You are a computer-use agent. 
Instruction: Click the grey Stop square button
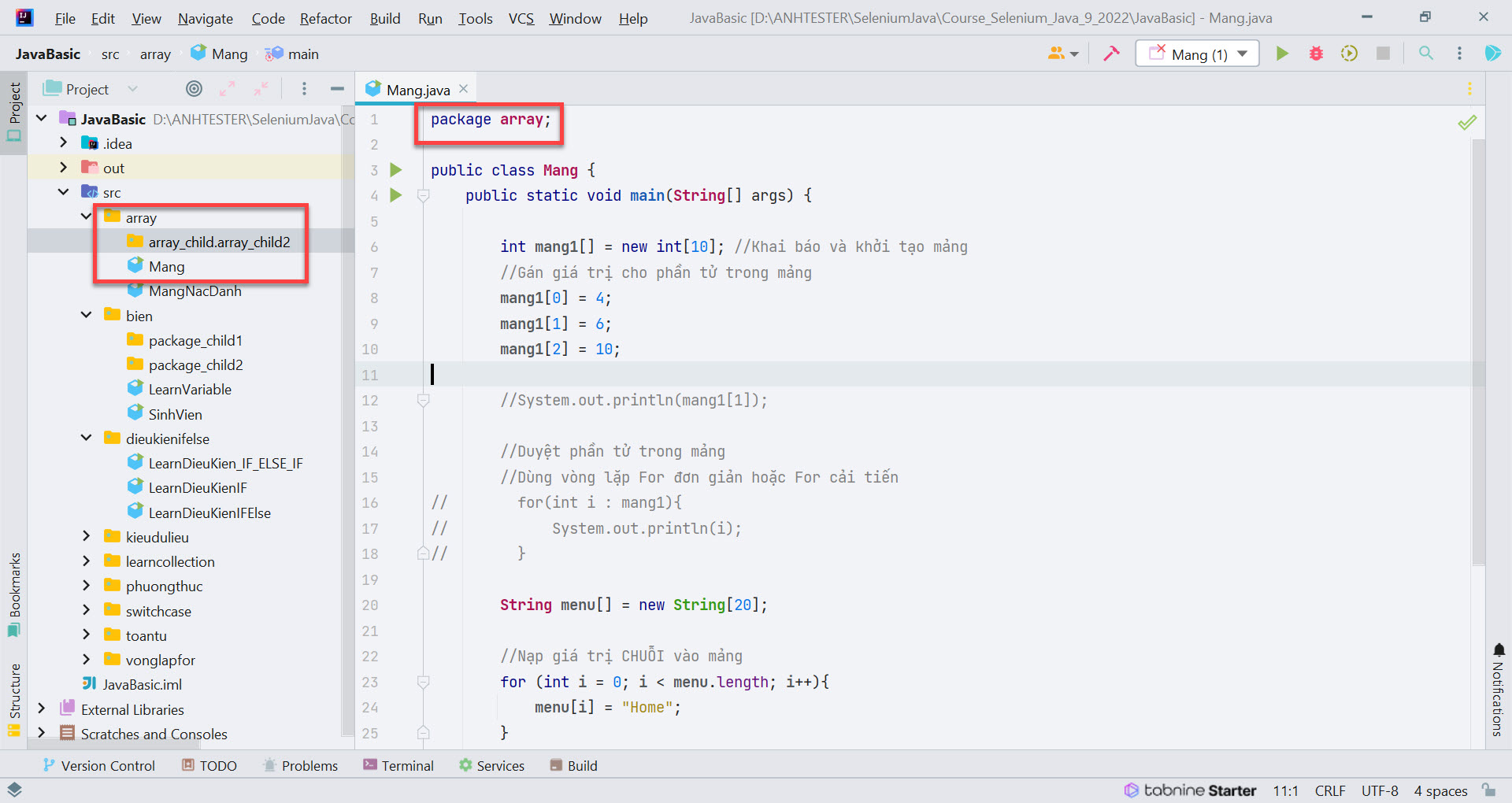point(1383,54)
